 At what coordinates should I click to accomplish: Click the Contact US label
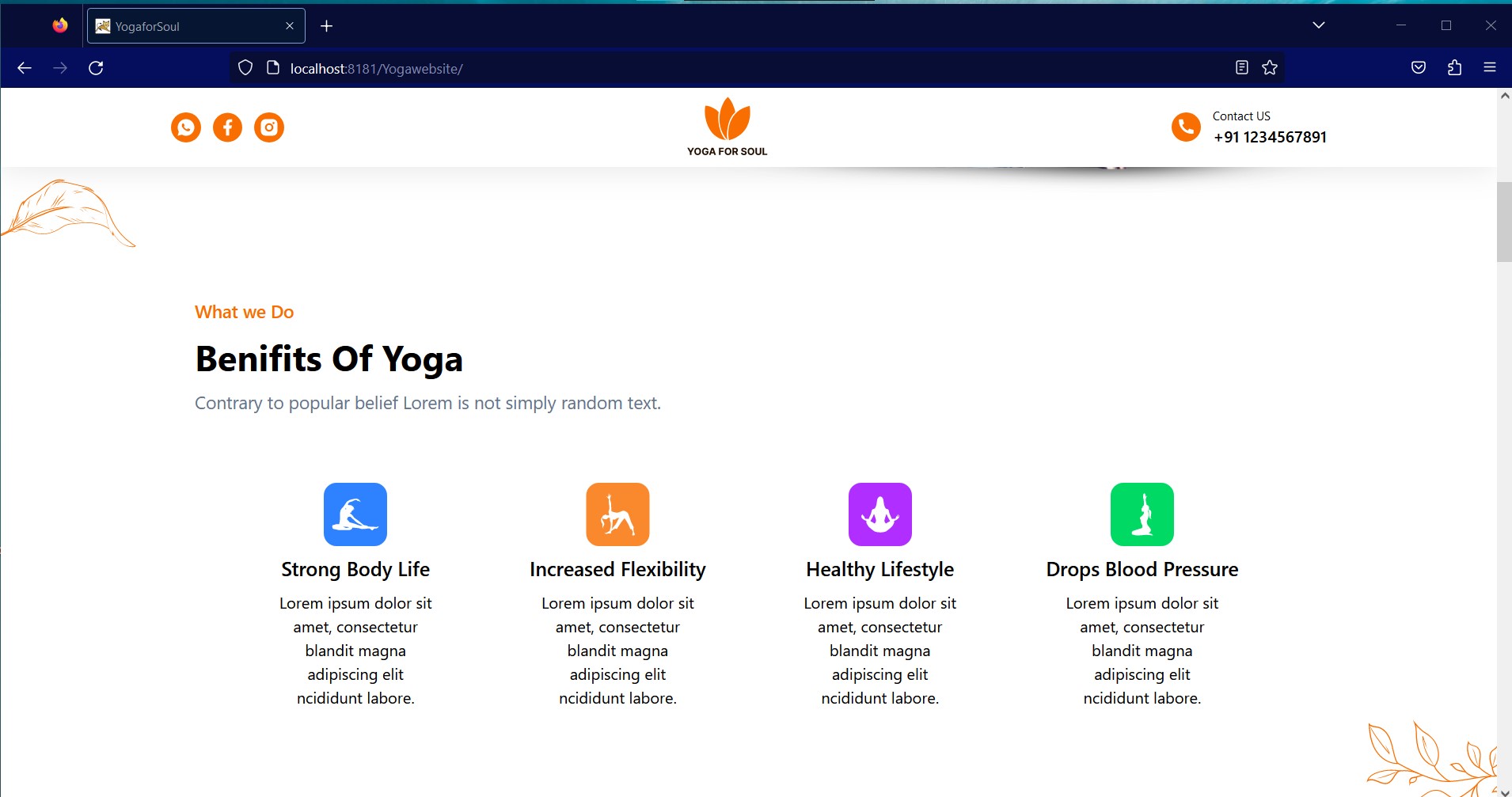[1241, 116]
